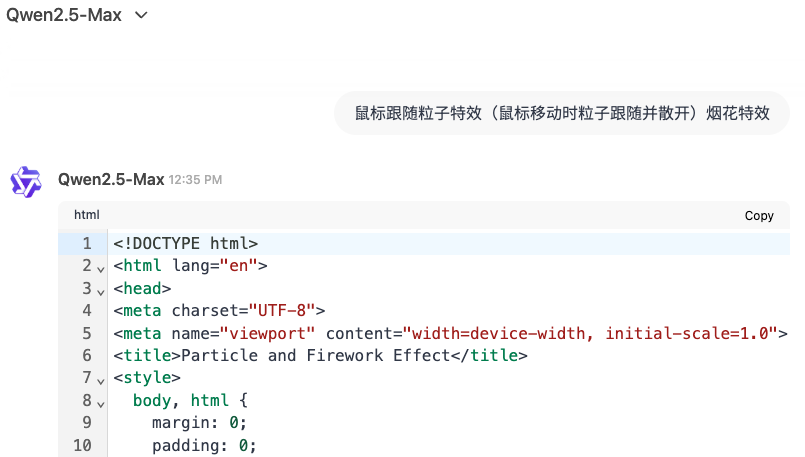This screenshot has height=457, width=805.
Task: Click the Qwen2.5-Max sender name in the response
Action: point(111,179)
